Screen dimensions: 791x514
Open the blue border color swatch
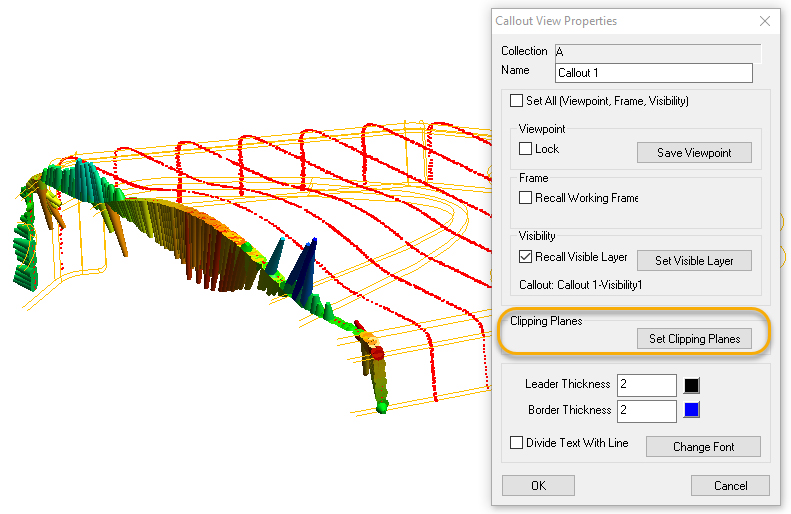point(692,410)
